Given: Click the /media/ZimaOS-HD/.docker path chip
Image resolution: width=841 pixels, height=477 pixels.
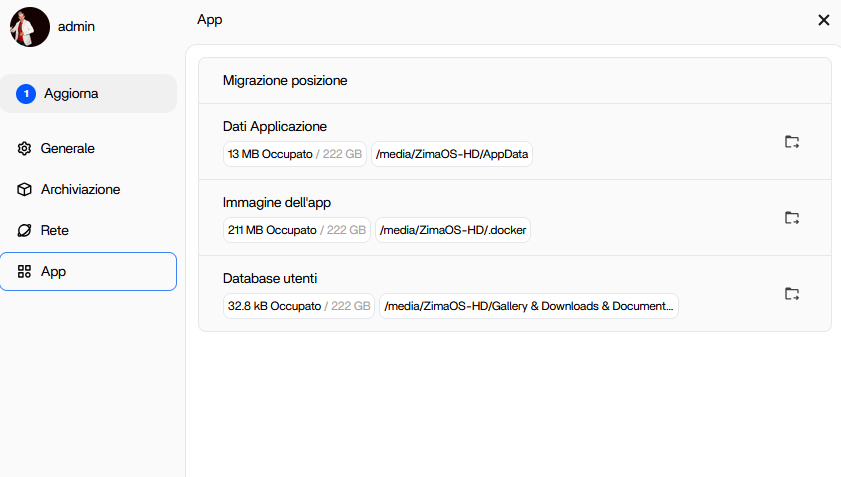Looking at the screenshot, I should [453, 231].
